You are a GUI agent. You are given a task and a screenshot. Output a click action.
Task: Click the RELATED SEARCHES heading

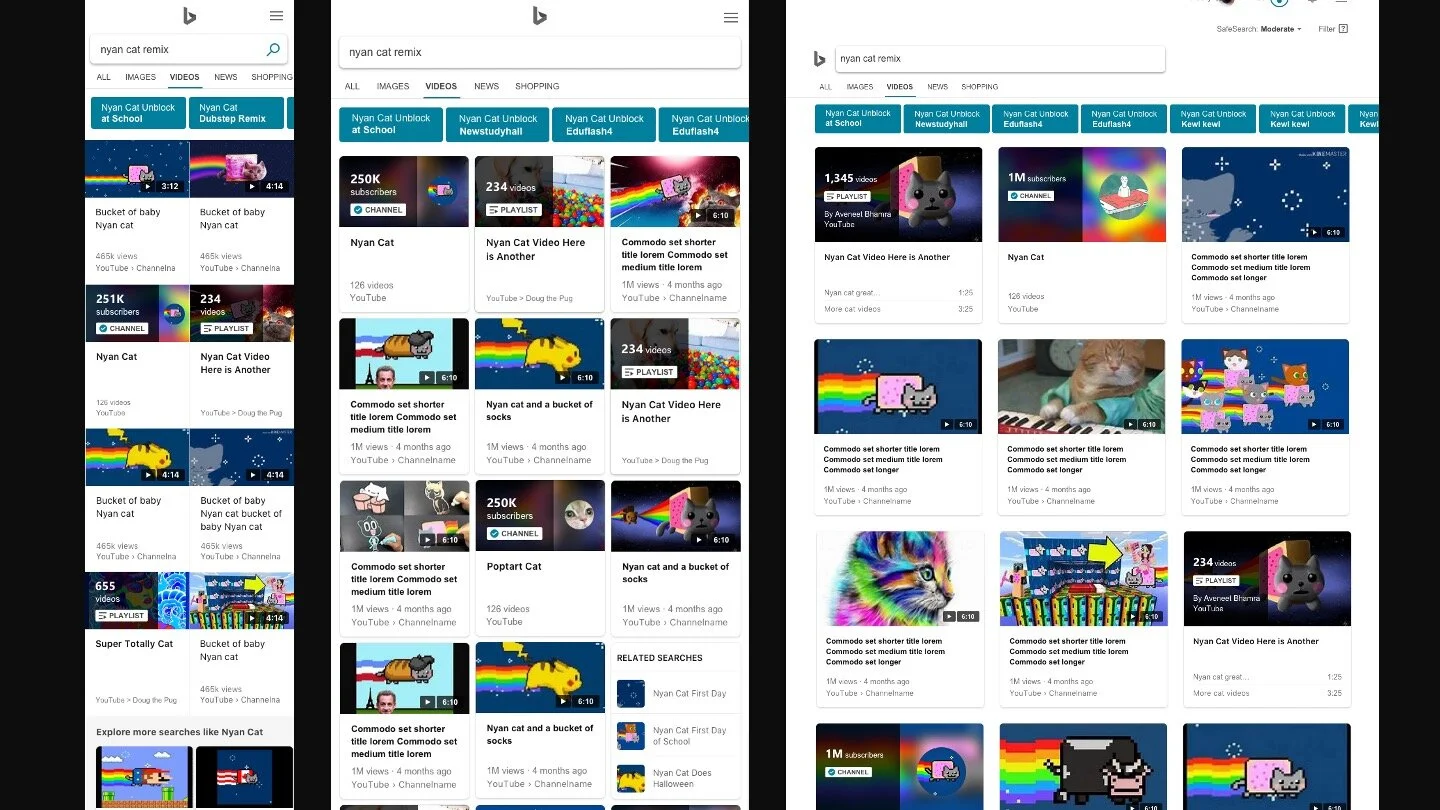coord(659,658)
